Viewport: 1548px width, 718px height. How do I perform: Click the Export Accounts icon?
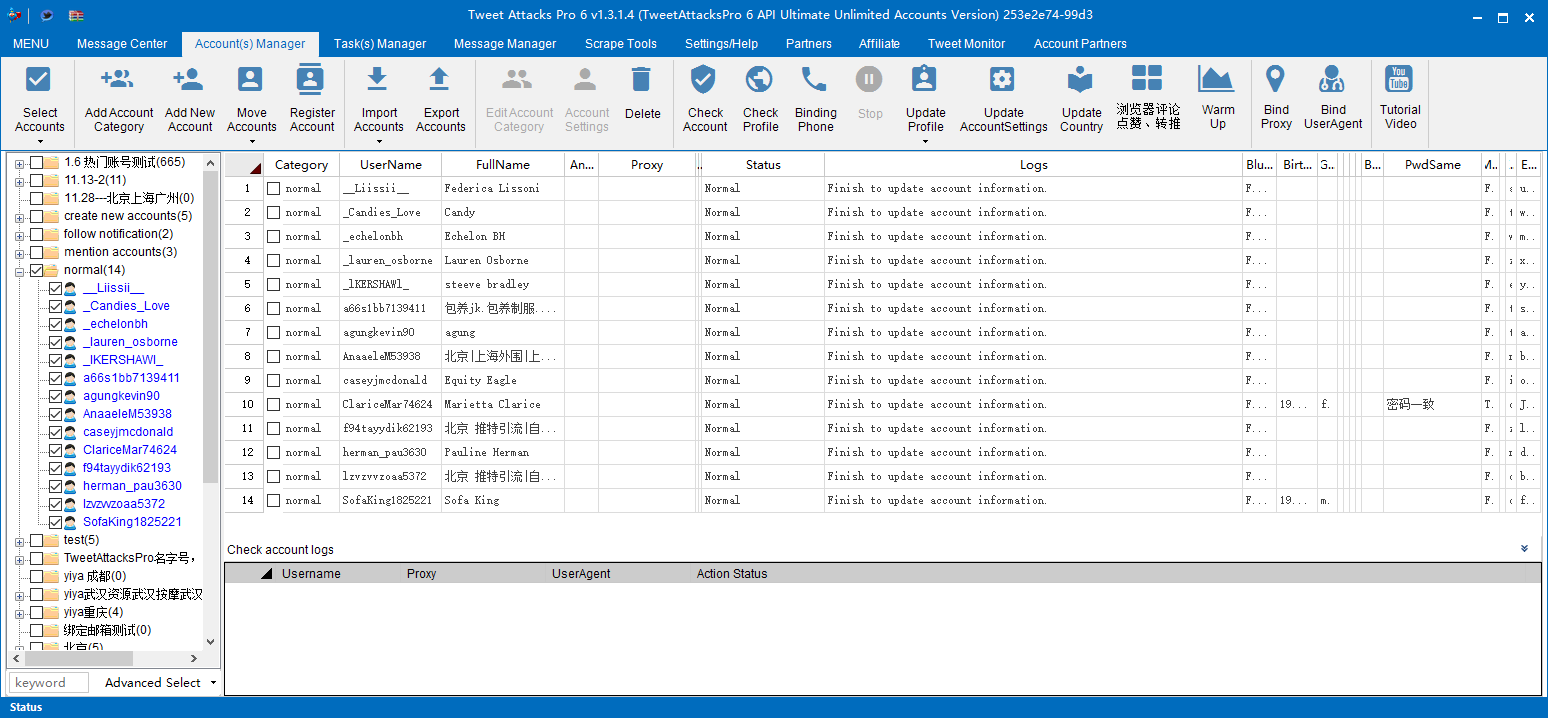pyautogui.click(x=439, y=79)
